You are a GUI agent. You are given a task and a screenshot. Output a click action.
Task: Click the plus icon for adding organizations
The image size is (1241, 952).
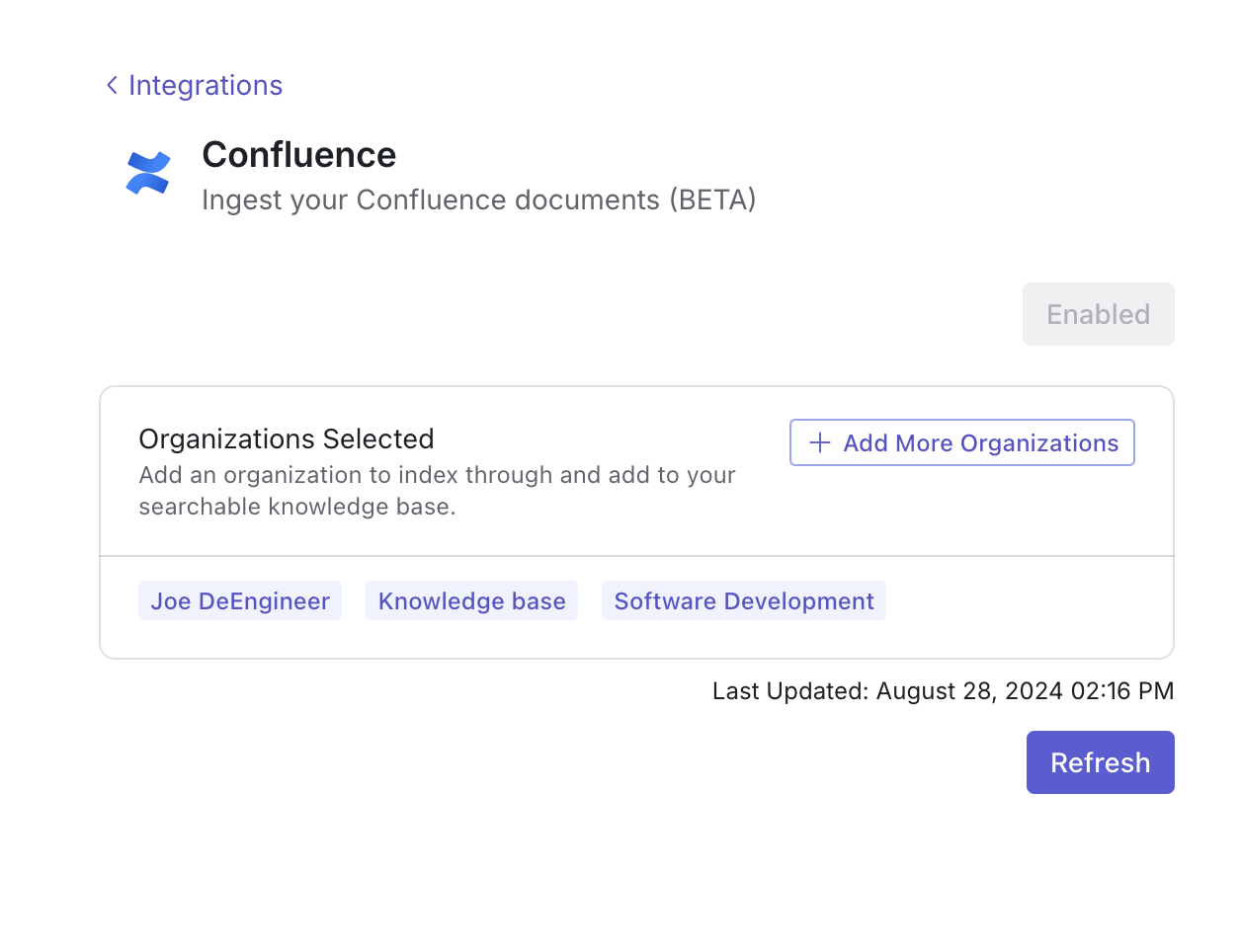click(819, 443)
